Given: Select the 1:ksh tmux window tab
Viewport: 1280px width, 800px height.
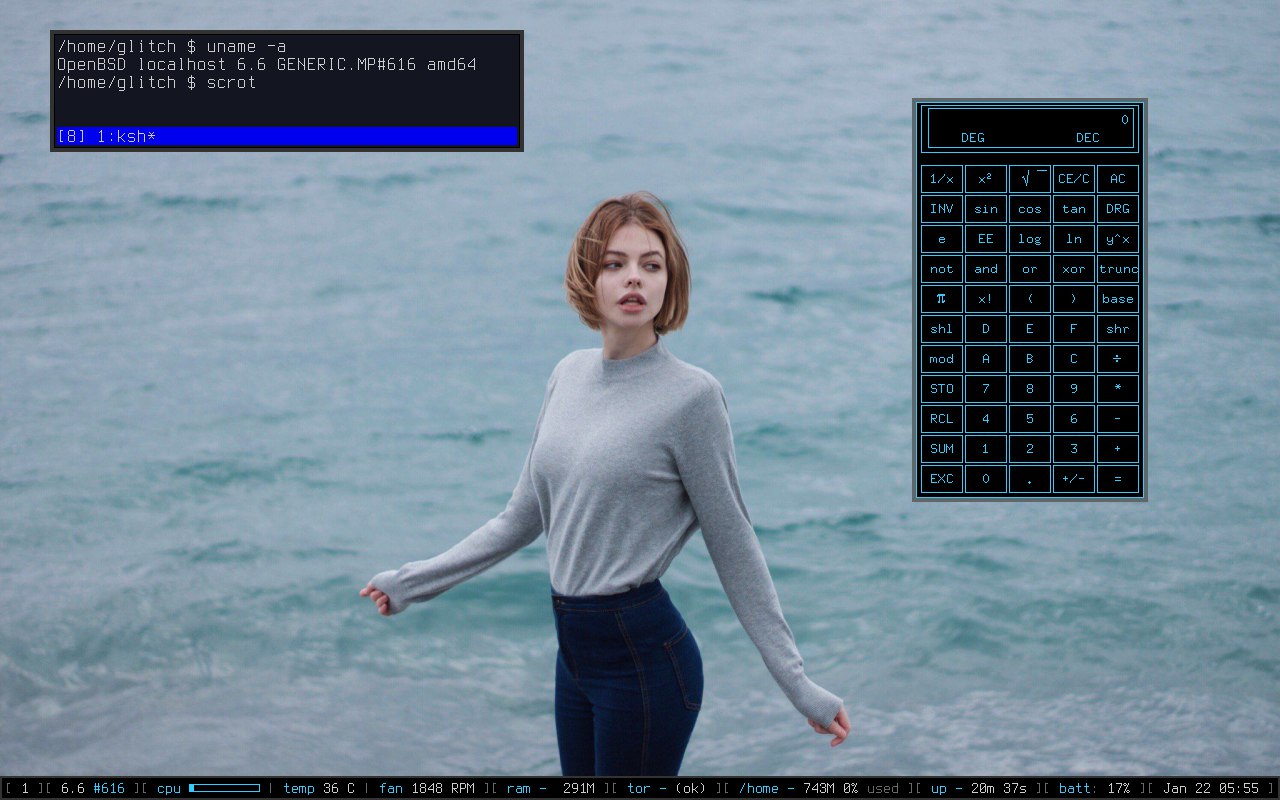Looking at the screenshot, I should pos(126,136).
